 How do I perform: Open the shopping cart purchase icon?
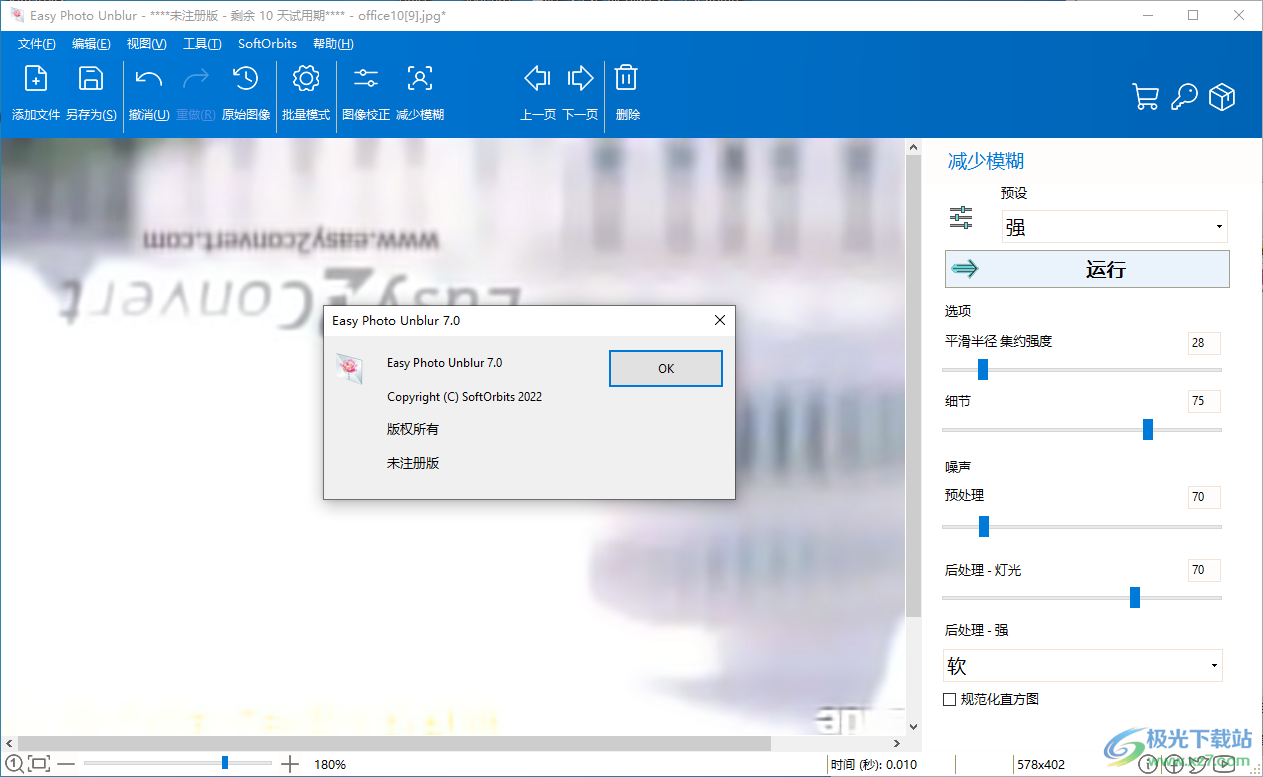(1145, 97)
